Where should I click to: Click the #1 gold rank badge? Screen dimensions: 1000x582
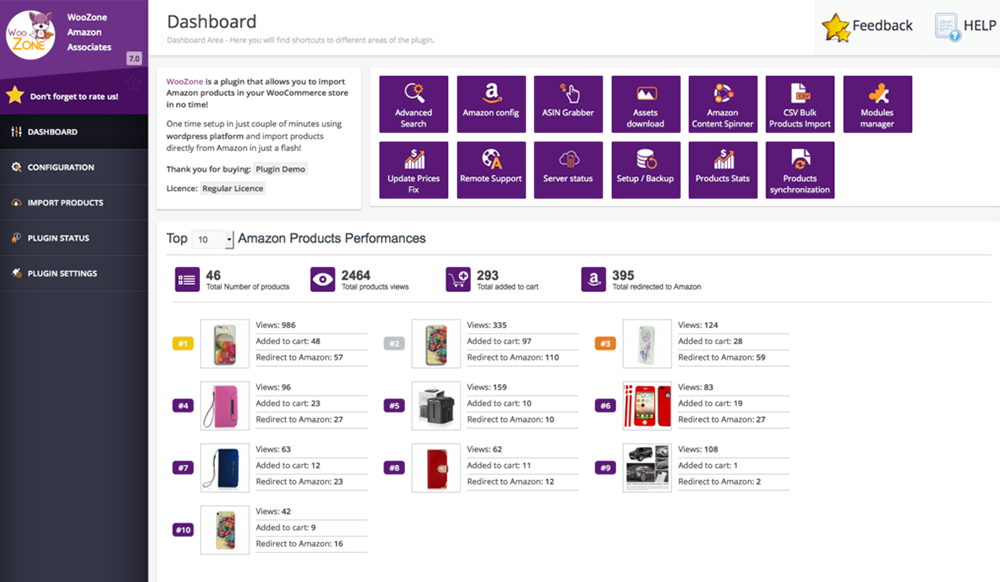(x=183, y=344)
